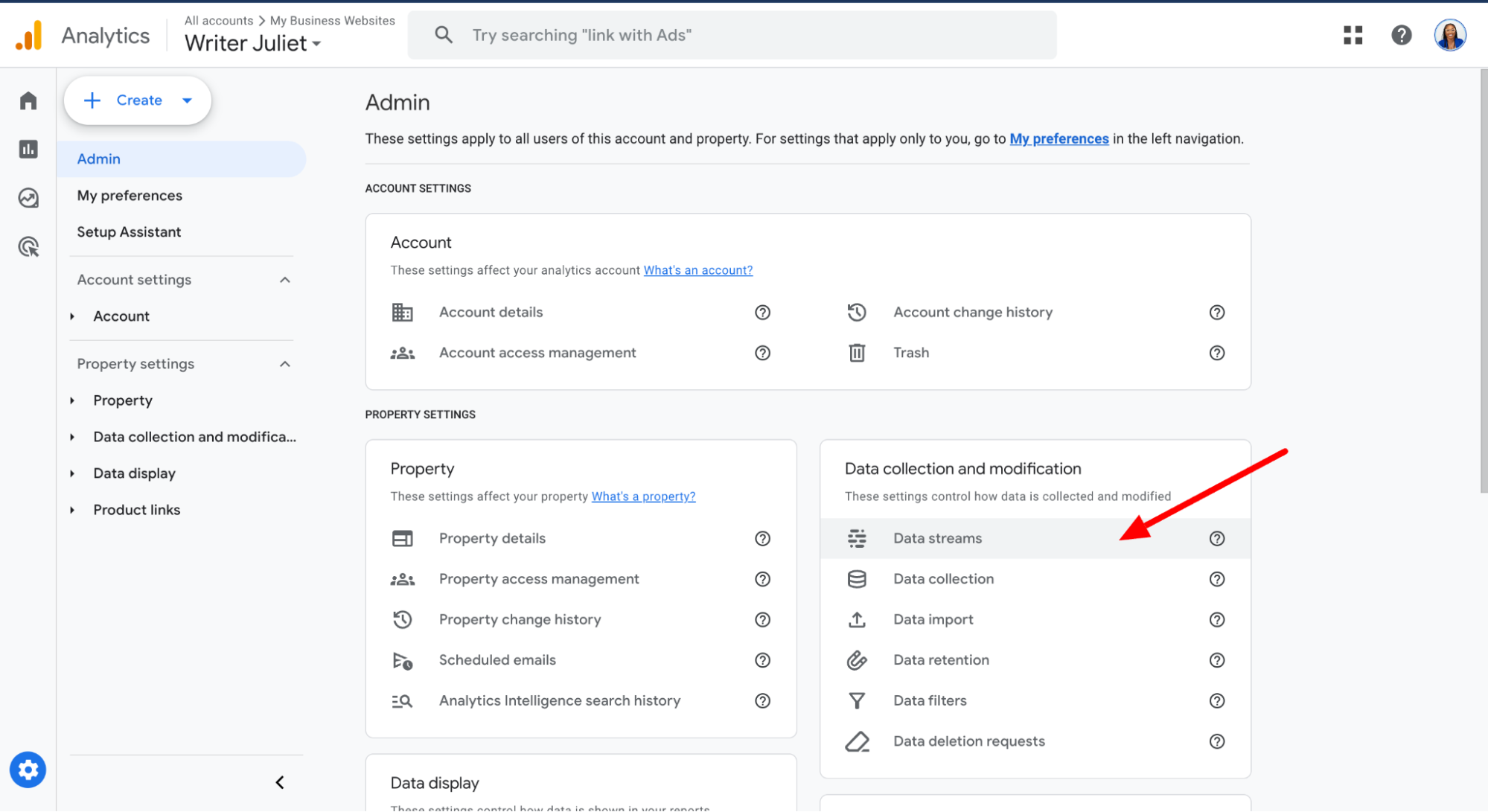The height and width of the screenshot is (812, 1488).
Task: Open the Create button dropdown arrow
Action: pos(187,100)
